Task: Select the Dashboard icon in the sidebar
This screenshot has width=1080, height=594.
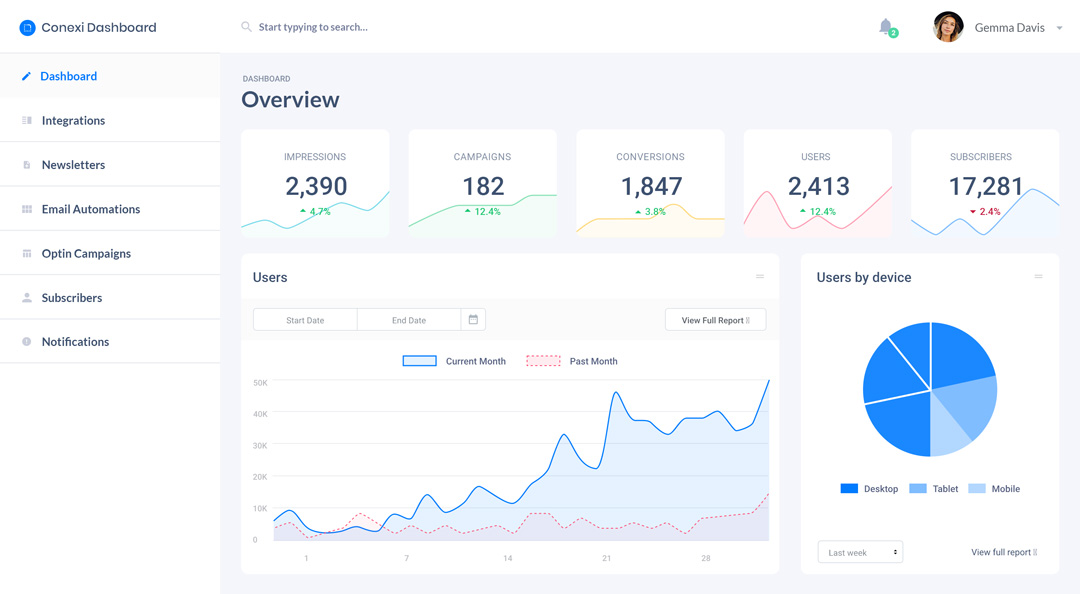Action: [x=26, y=76]
